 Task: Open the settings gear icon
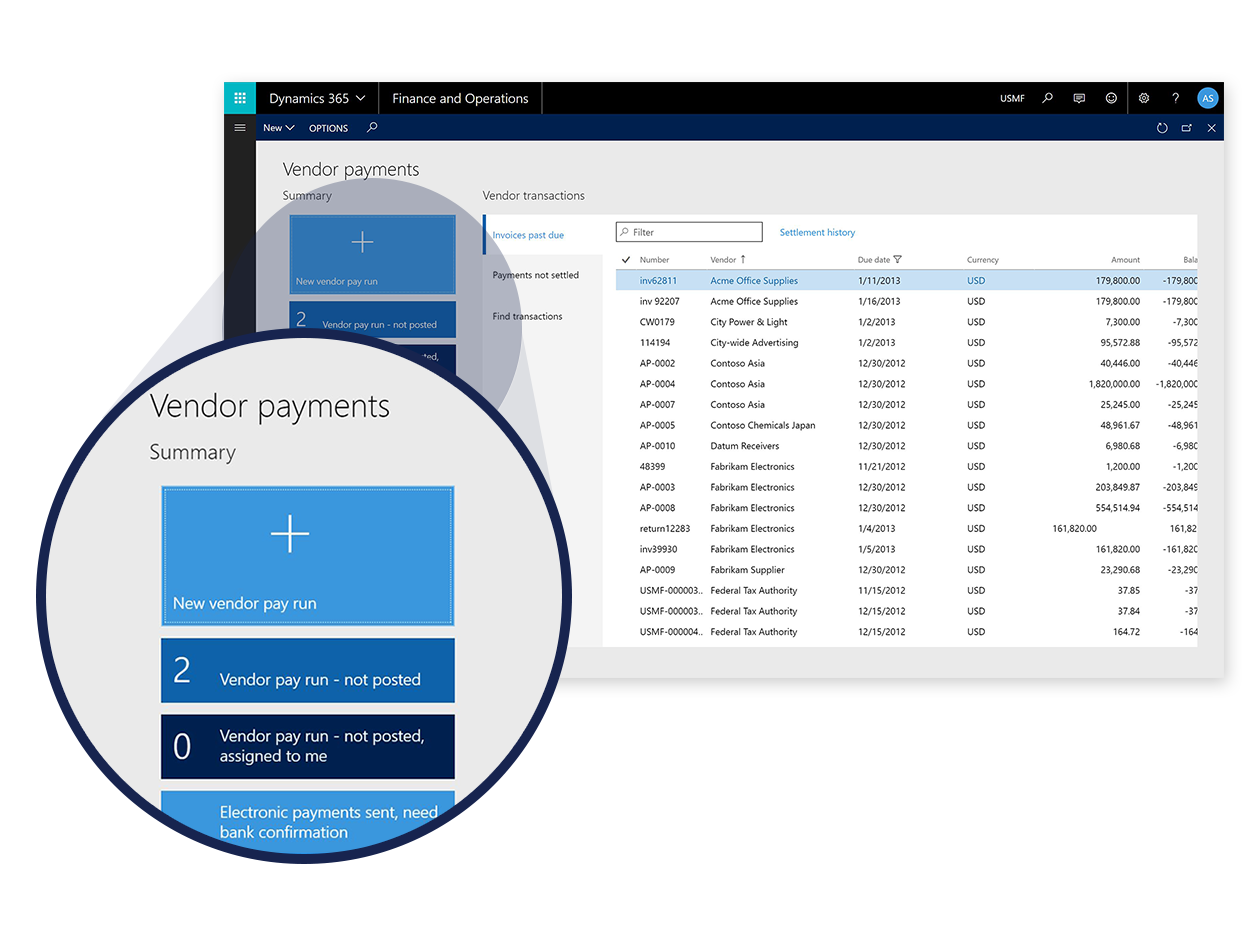(1144, 98)
